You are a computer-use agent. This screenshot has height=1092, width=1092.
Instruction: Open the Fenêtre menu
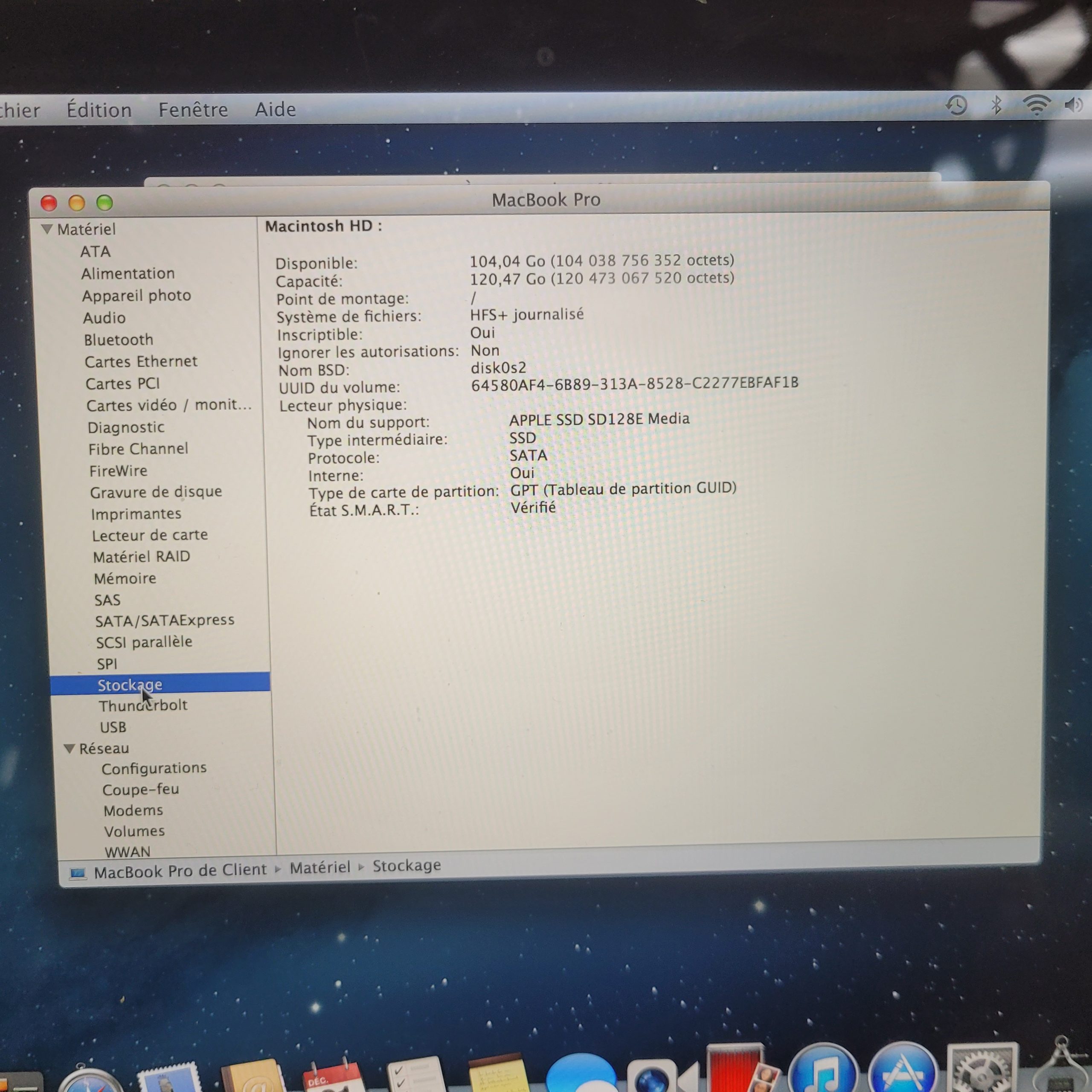click(193, 109)
